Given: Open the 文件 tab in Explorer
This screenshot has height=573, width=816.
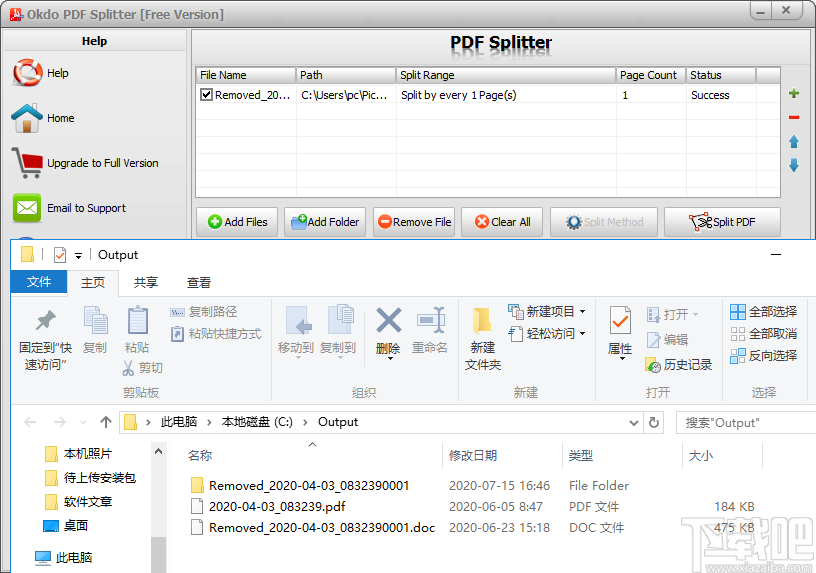Looking at the screenshot, I should coord(39,282).
